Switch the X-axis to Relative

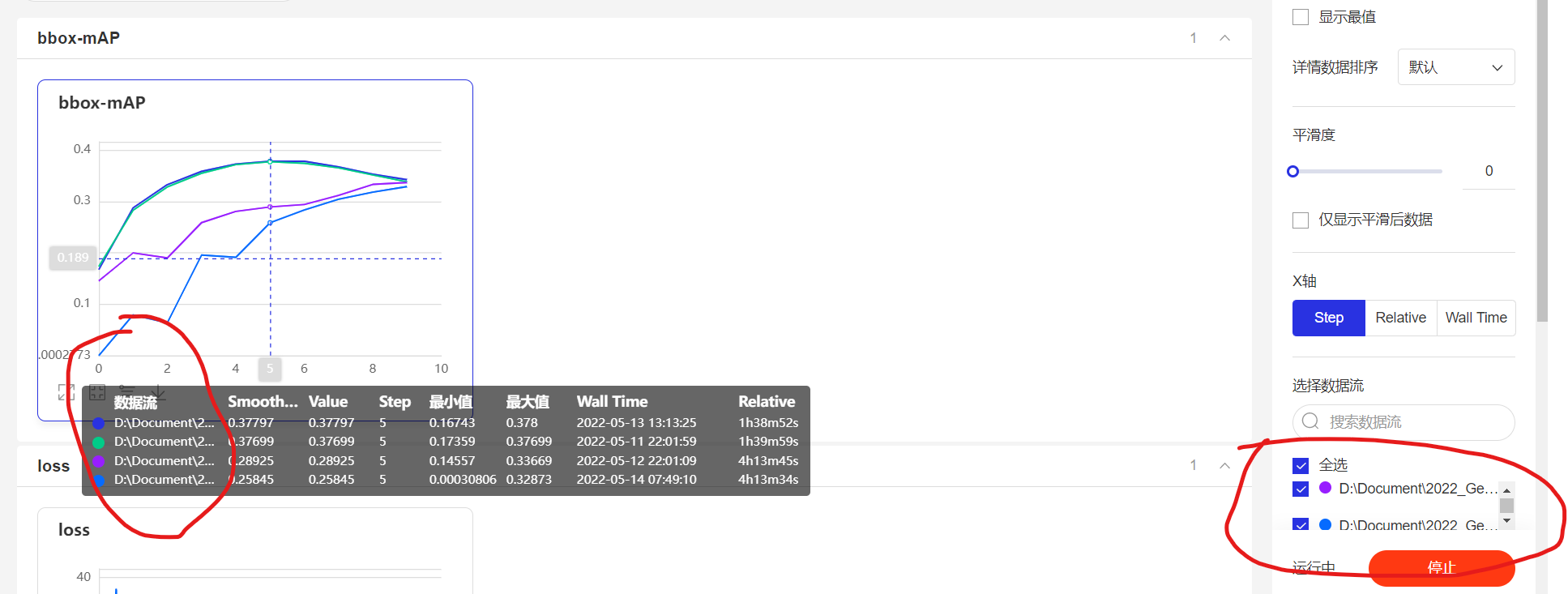pyautogui.click(x=1401, y=318)
